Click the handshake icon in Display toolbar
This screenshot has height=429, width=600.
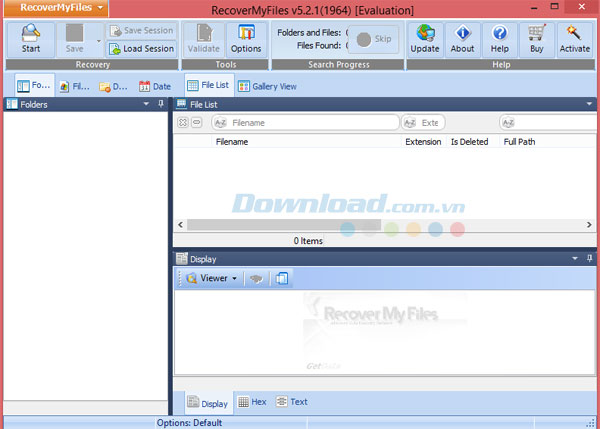tap(256, 279)
